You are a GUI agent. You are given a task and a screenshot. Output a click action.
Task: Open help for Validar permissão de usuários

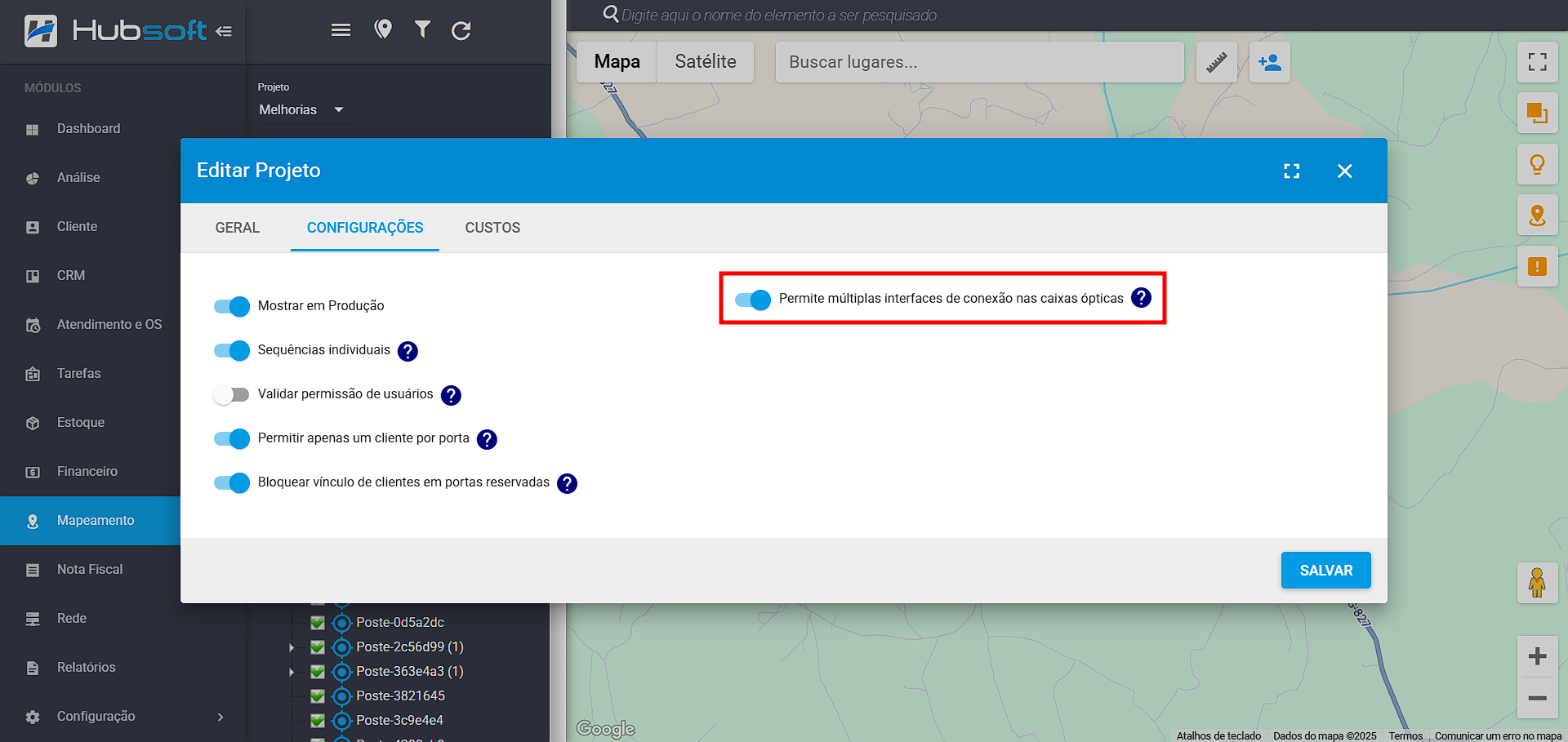tap(451, 395)
